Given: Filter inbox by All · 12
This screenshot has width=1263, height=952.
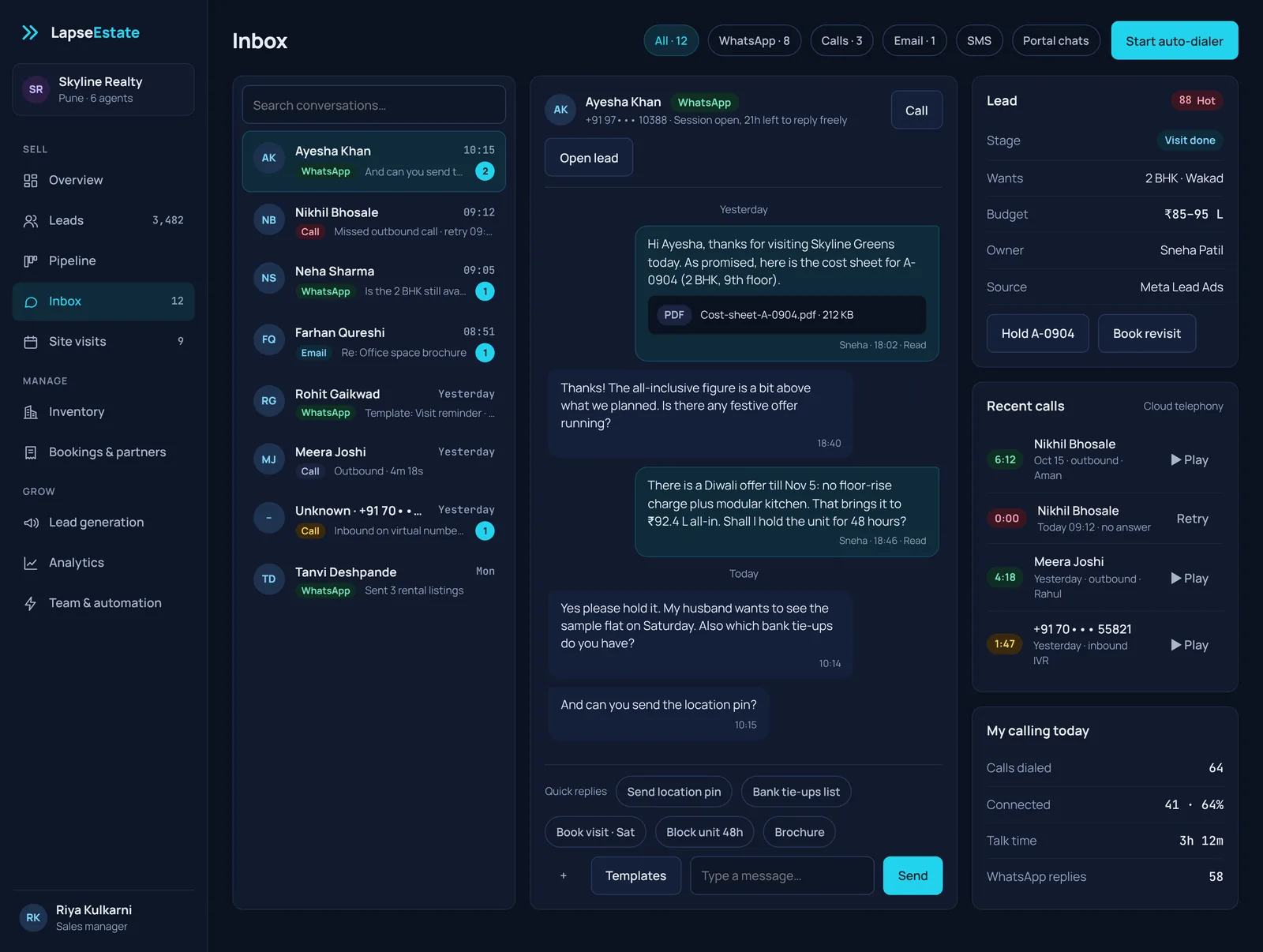Looking at the screenshot, I should point(671,40).
